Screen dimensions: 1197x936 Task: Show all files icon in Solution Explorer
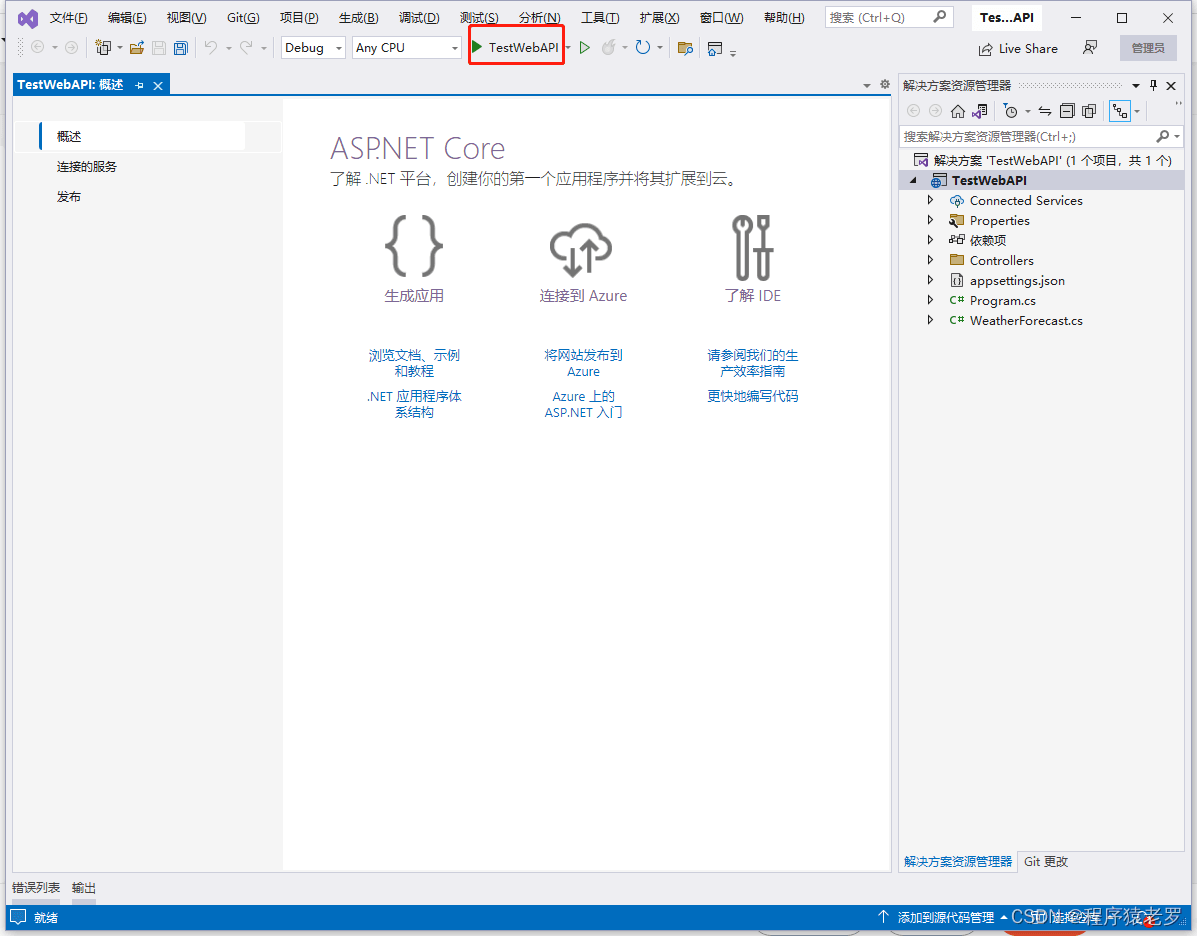click(1089, 111)
